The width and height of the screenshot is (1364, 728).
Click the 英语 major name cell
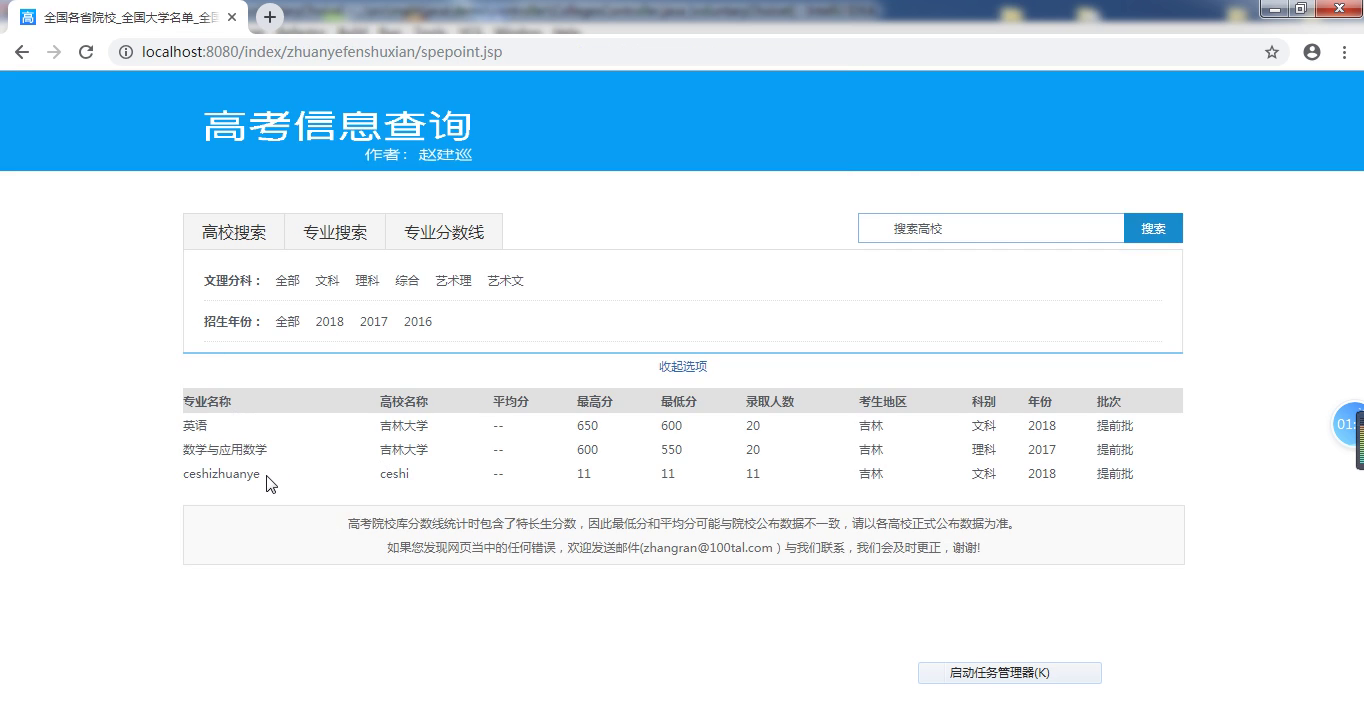click(195, 426)
